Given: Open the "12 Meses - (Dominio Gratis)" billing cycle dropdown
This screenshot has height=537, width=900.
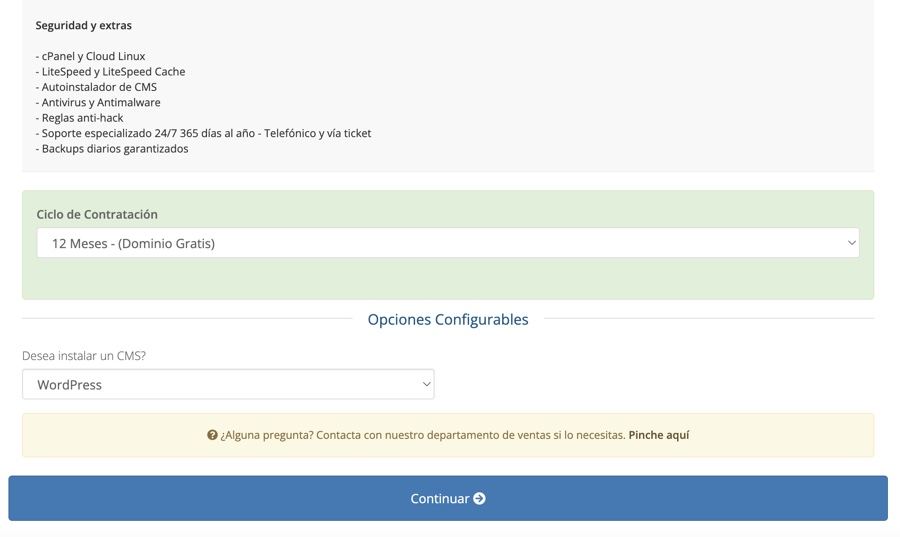Looking at the screenshot, I should click(440, 243).
